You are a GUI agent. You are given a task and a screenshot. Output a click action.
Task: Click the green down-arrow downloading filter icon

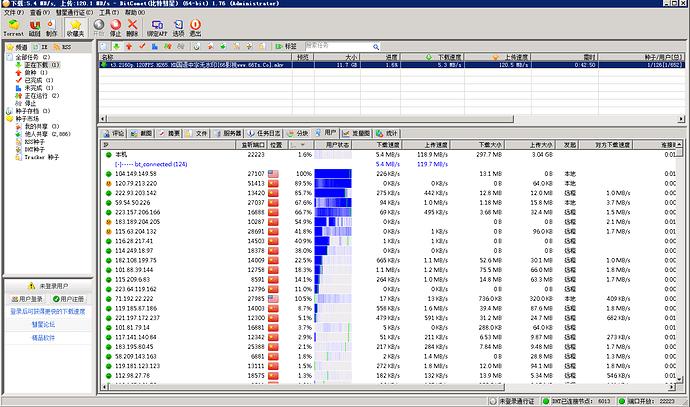coord(116,46)
